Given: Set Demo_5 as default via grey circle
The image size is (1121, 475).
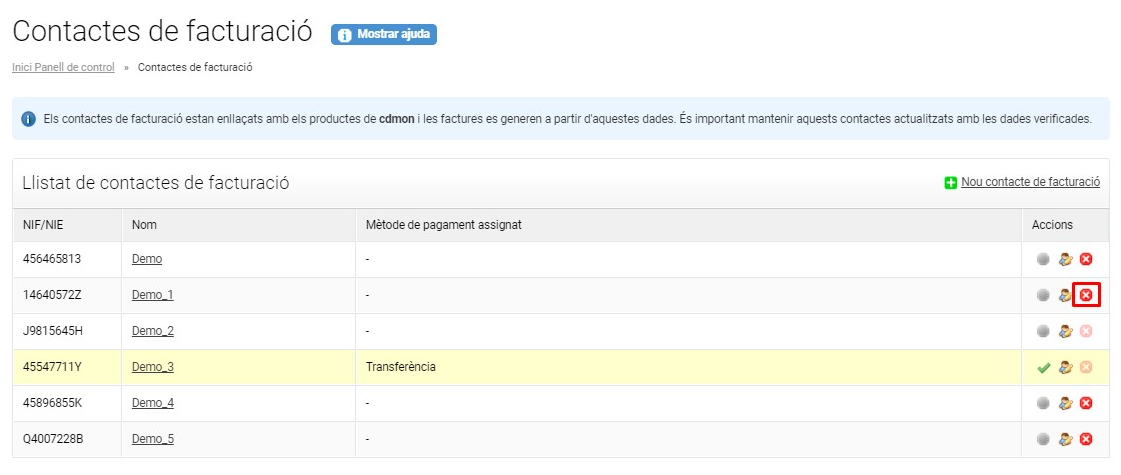Looking at the screenshot, I should coord(1043,439).
